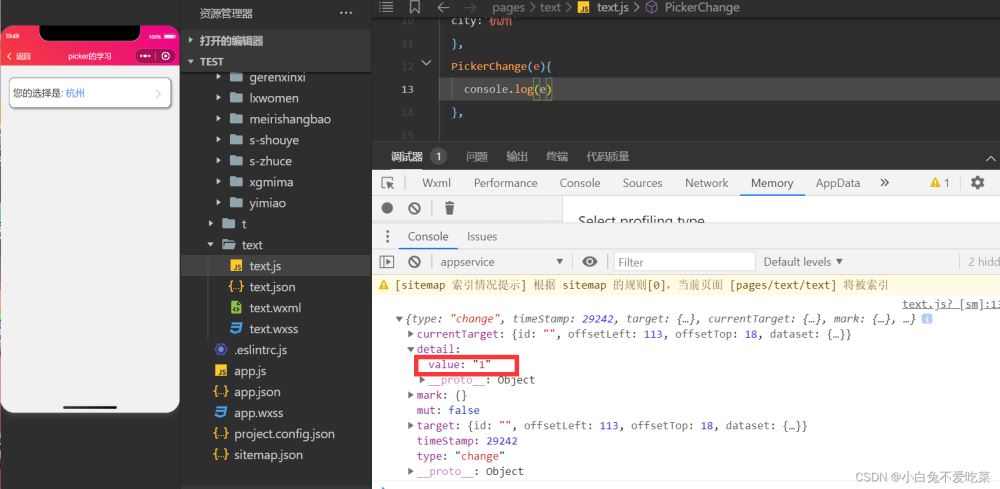Image resolution: width=1000 pixels, height=489 pixels.
Task: Open text.wxml file in explorer
Action: (275, 308)
